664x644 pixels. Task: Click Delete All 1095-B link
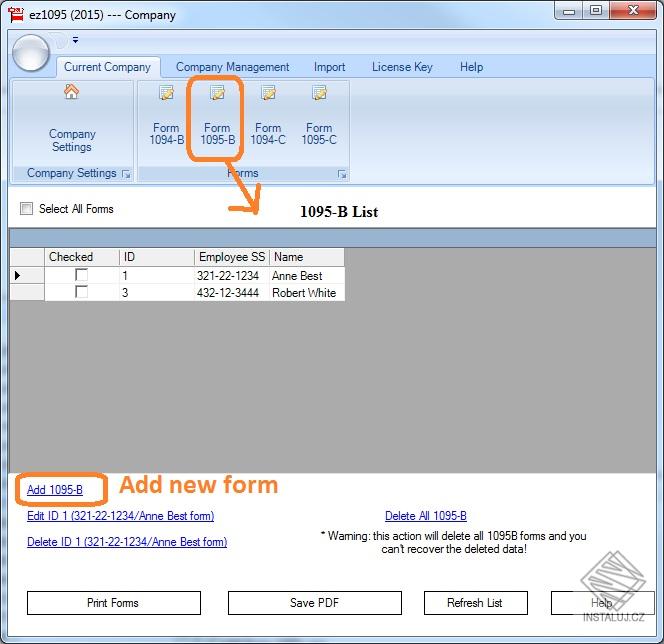tap(426, 516)
